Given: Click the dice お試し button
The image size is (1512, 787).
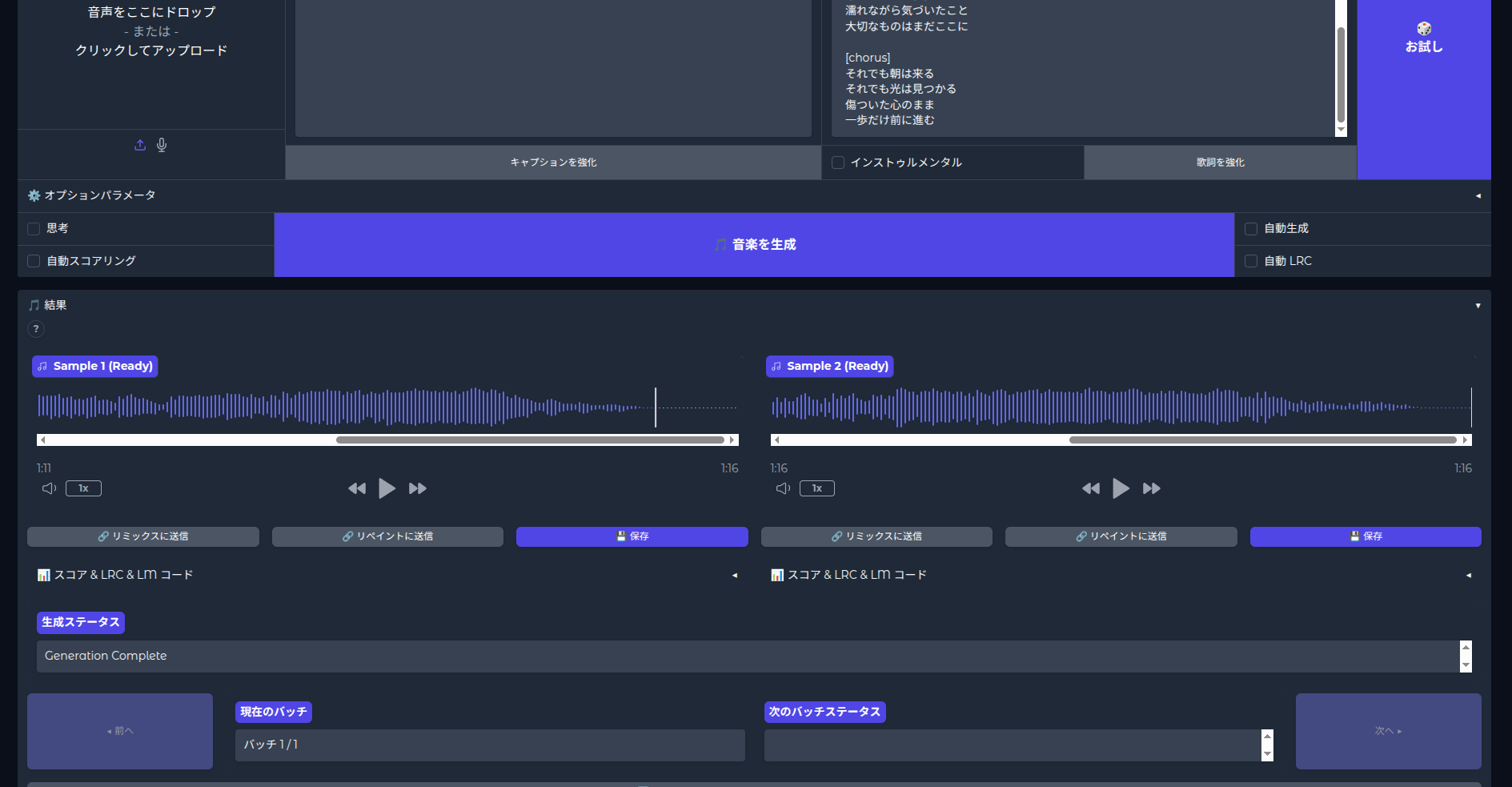Looking at the screenshot, I should pos(1424,90).
